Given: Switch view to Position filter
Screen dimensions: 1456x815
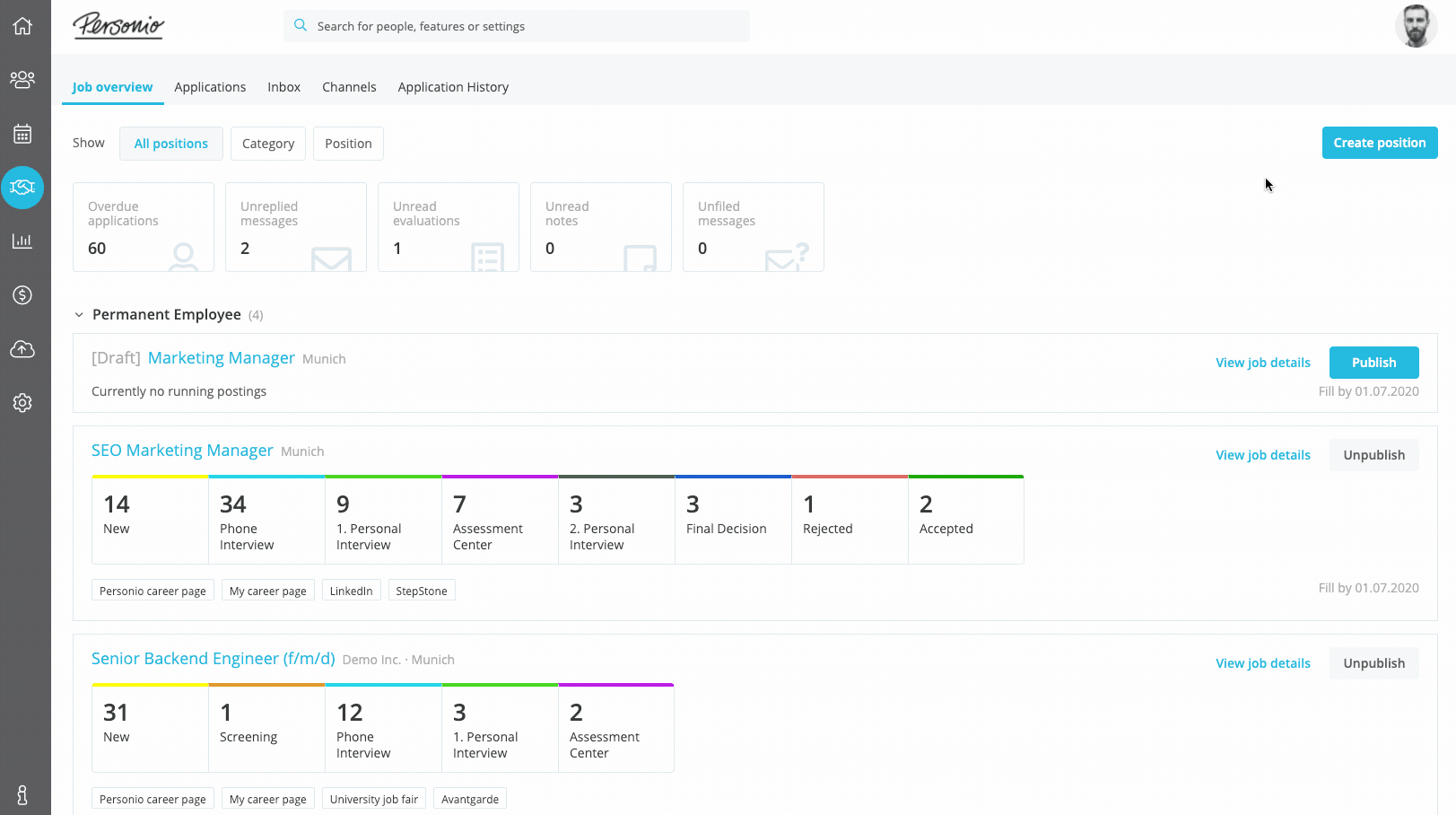Looking at the screenshot, I should (348, 144).
